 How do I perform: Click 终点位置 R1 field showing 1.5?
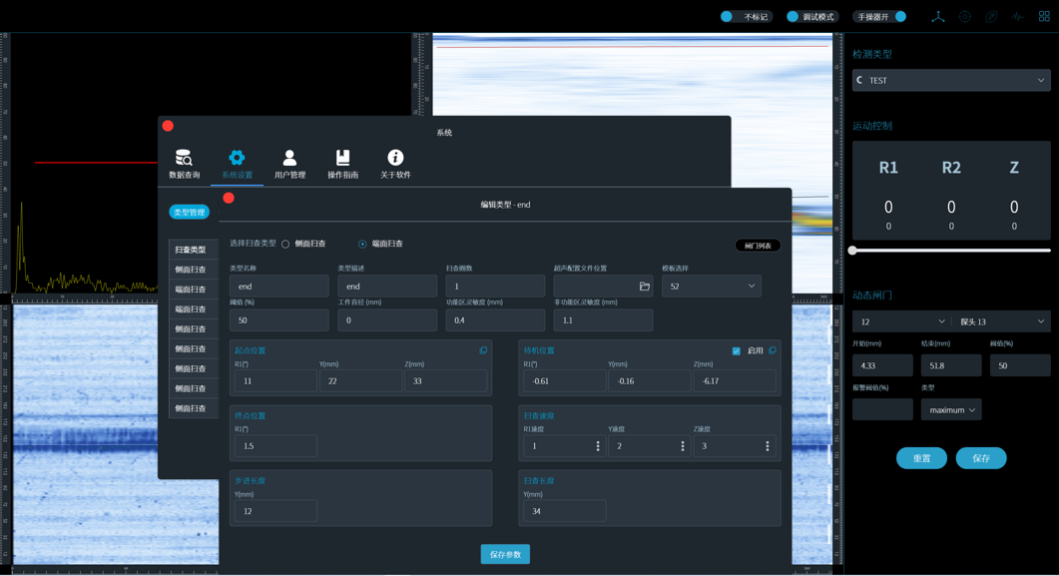tap(276, 446)
